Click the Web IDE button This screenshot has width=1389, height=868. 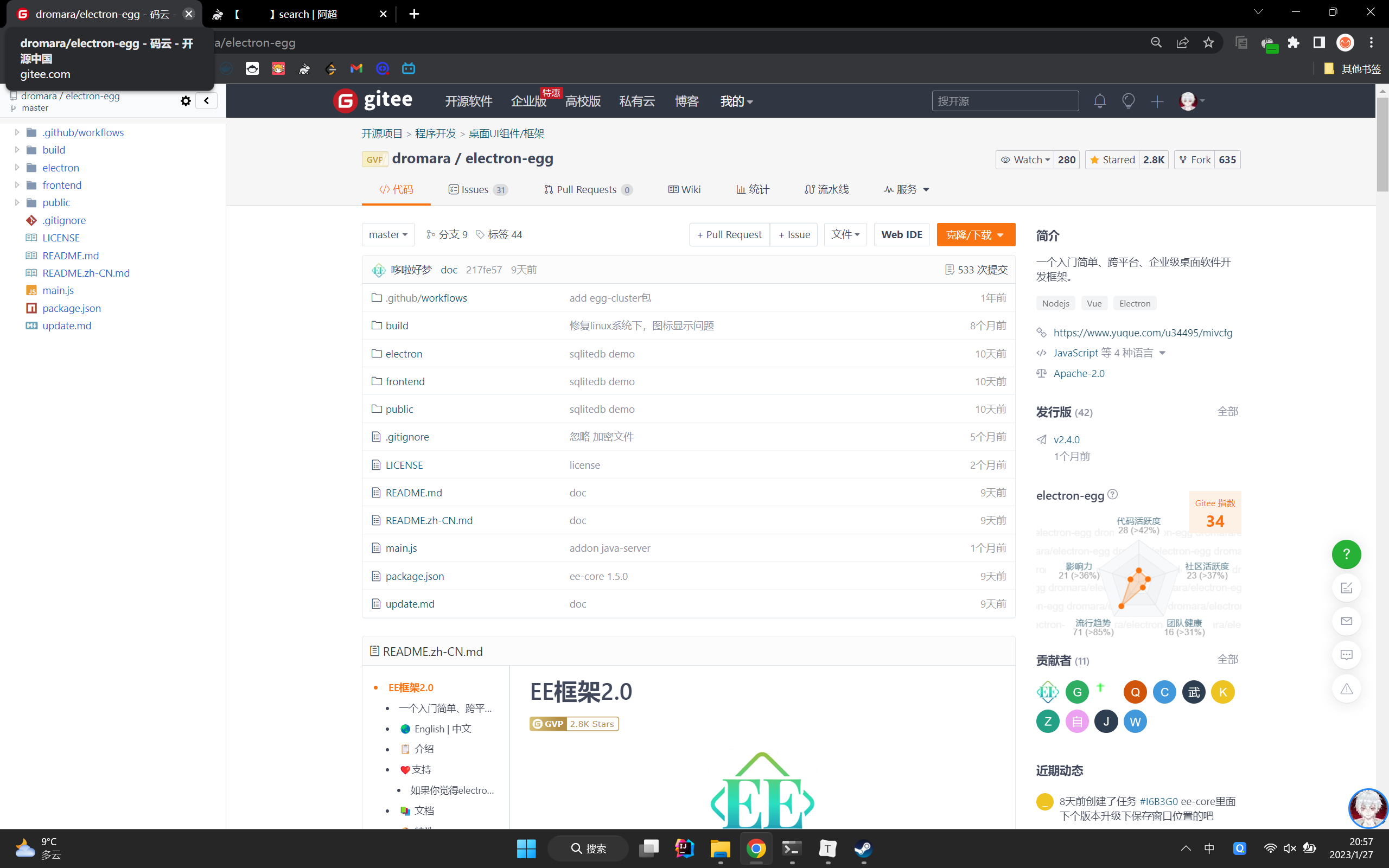click(901, 234)
